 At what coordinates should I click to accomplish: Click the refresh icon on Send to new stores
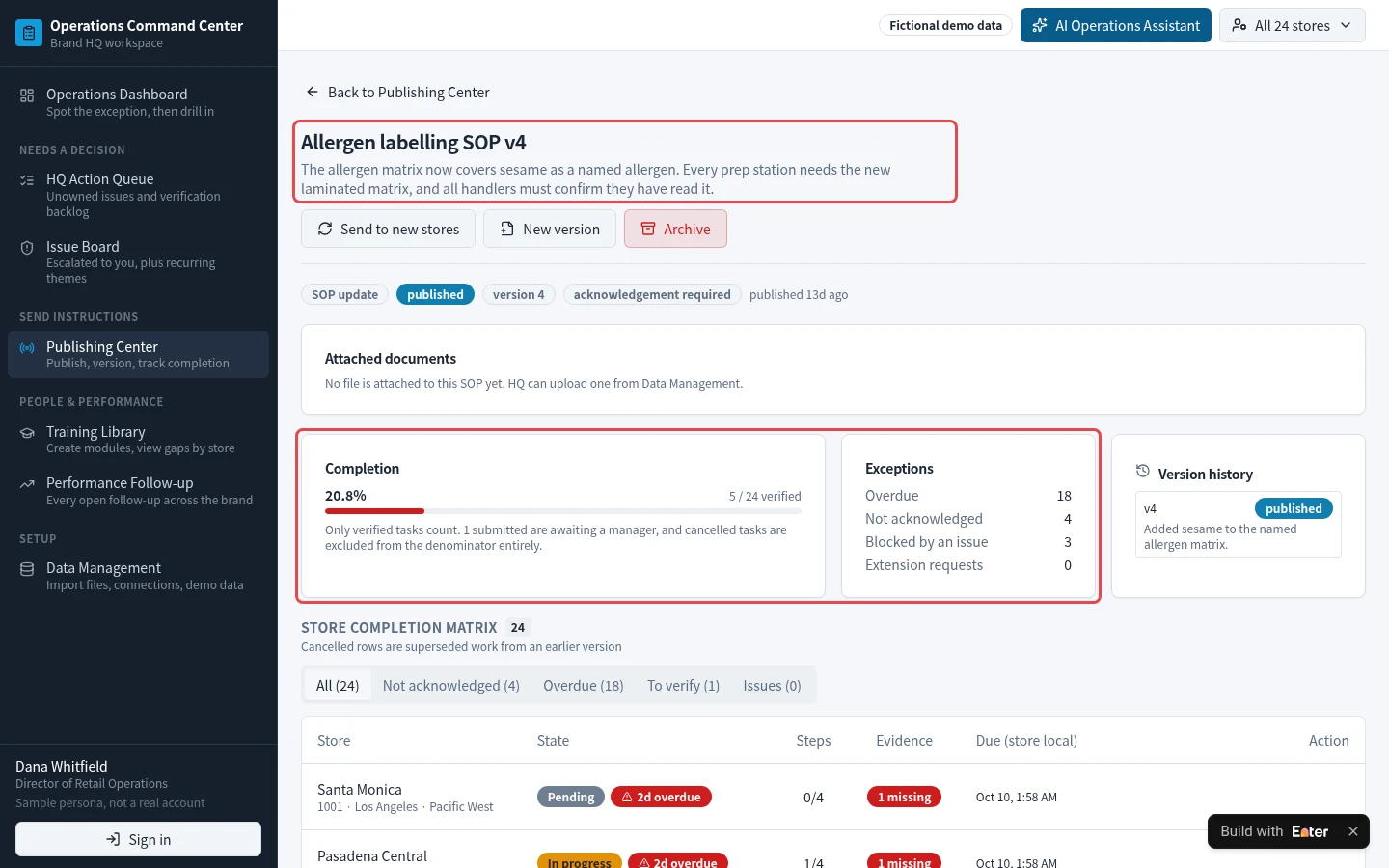[x=325, y=229]
